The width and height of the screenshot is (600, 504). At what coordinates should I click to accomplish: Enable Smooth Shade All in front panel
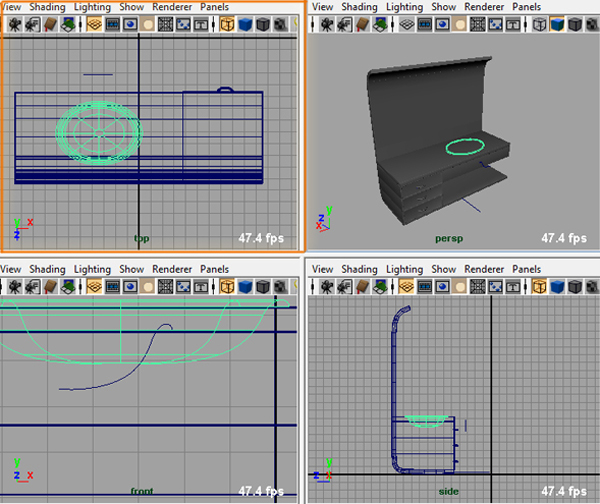point(245,287)
